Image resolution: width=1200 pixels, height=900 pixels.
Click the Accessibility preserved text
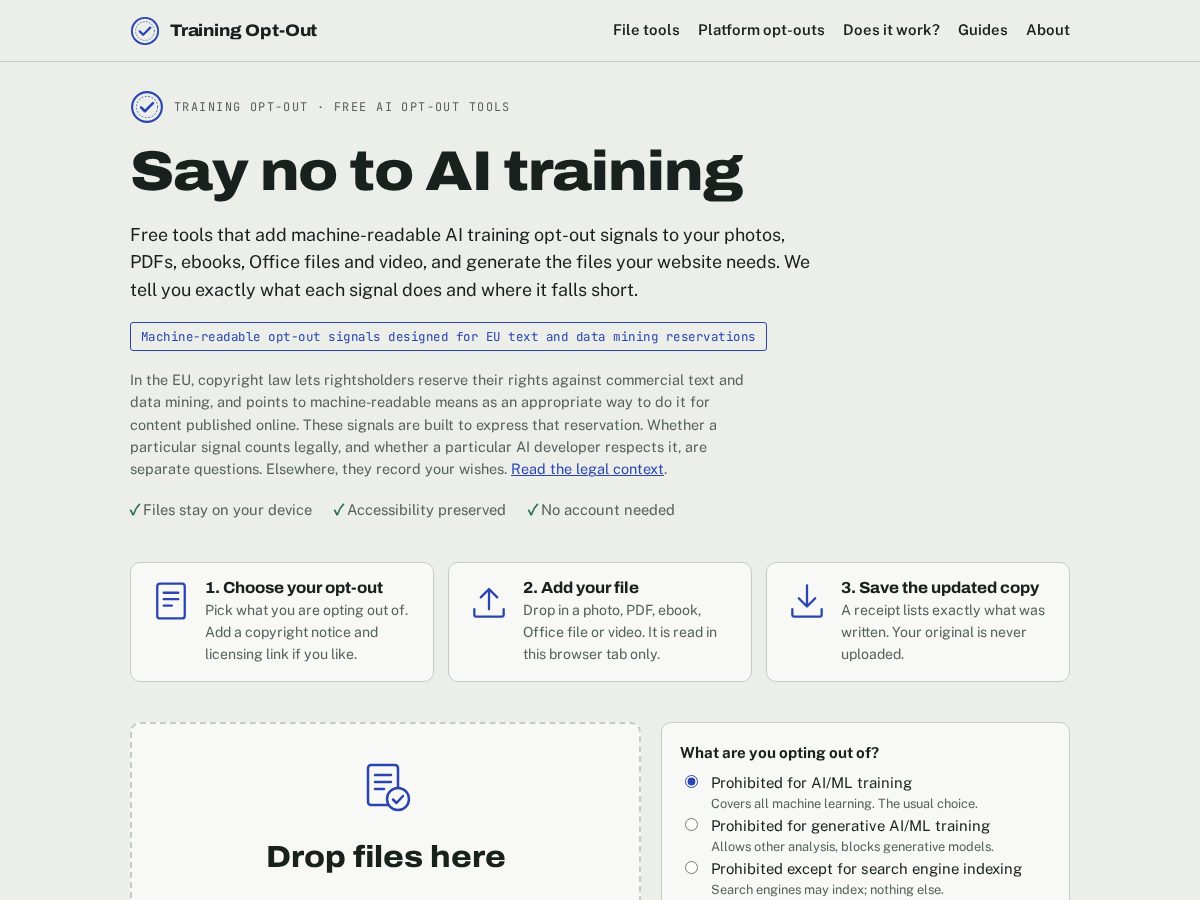click(x=426, y=510)
